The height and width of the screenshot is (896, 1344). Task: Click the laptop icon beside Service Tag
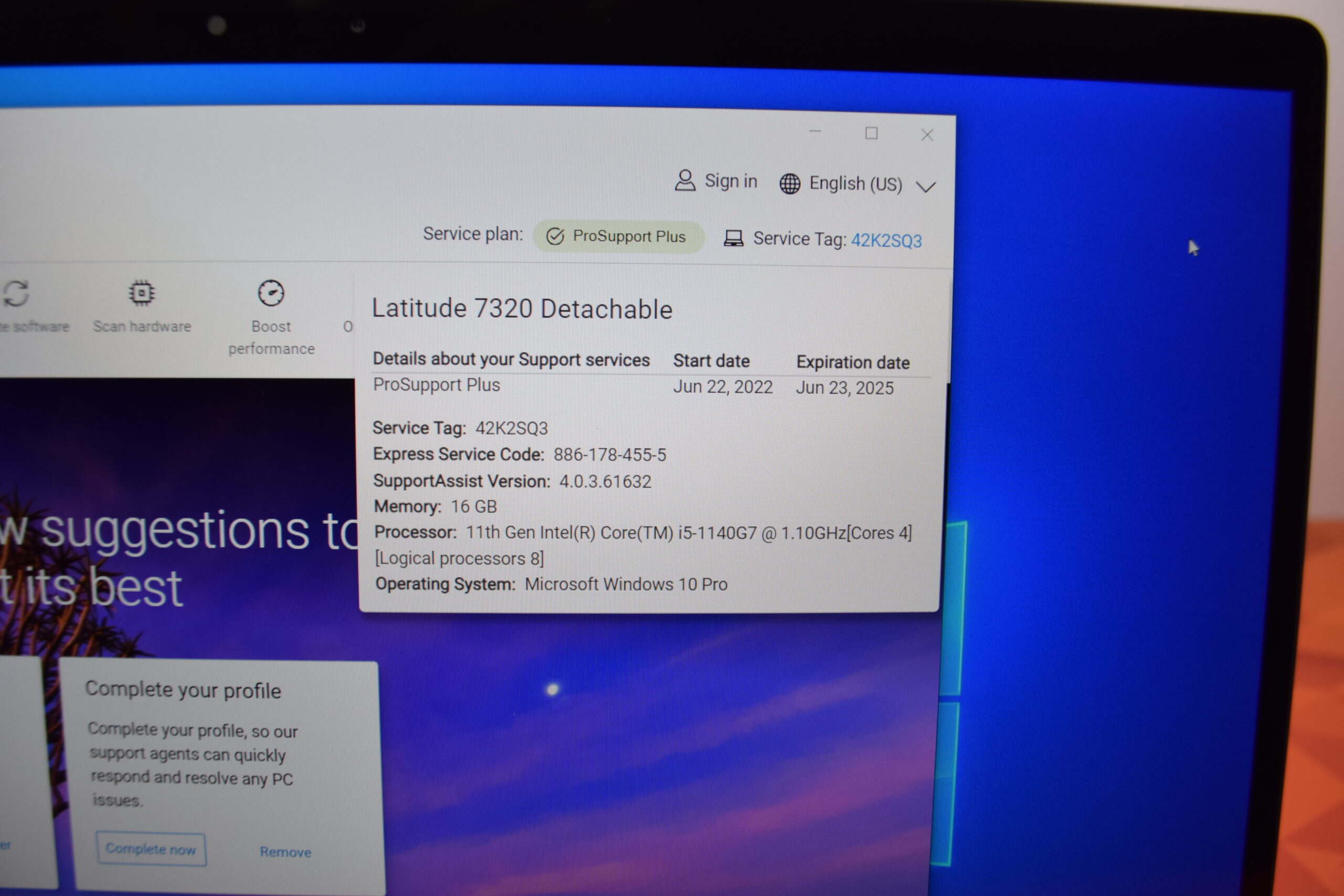click(x=734, y=238)
